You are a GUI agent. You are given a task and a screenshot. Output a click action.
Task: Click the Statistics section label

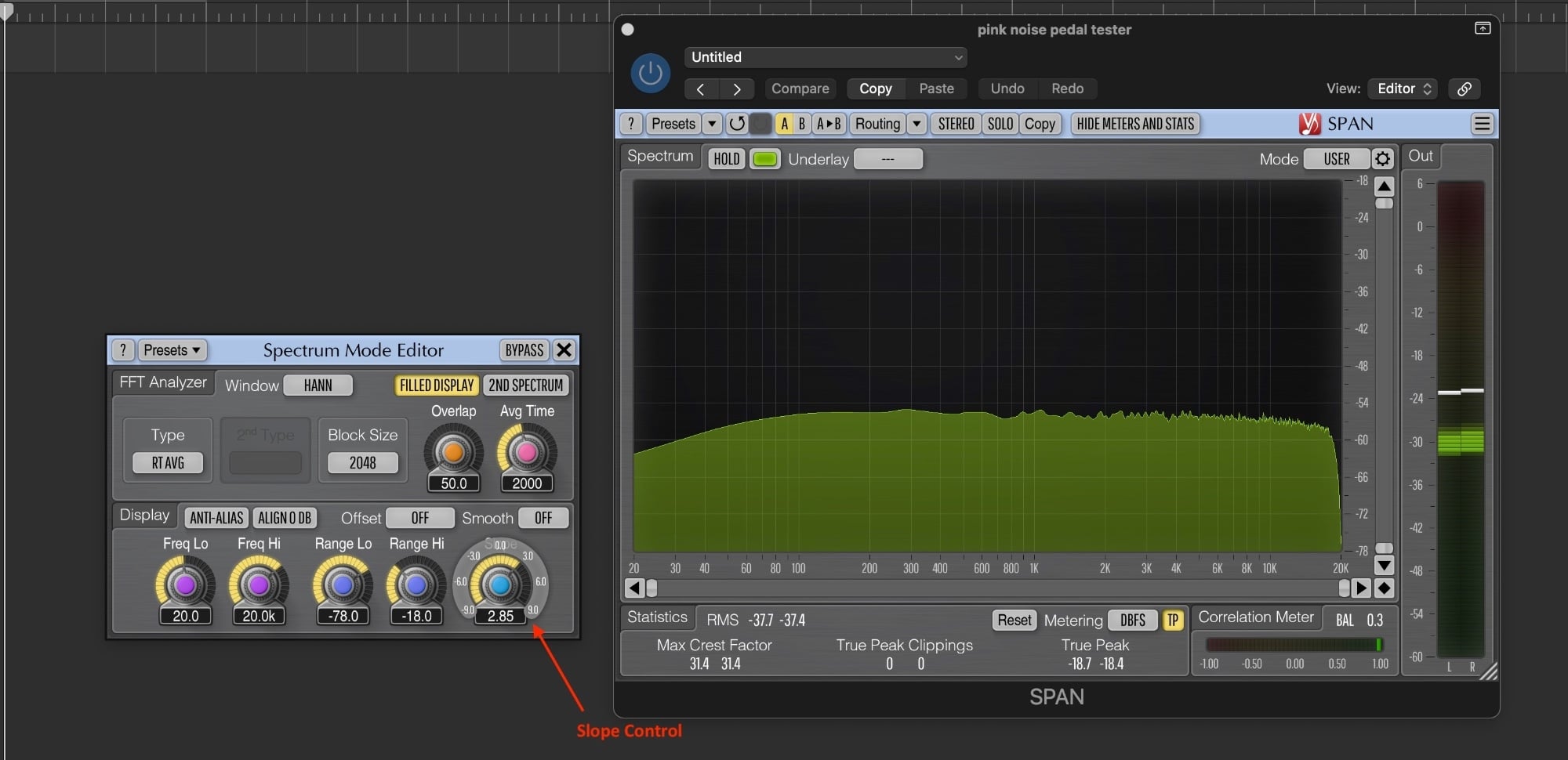(657, 617)
